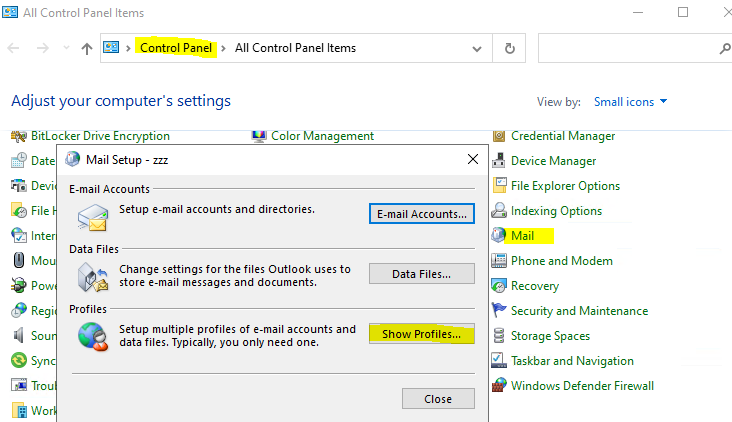Click the Mouse icon

tap(19, 260)
